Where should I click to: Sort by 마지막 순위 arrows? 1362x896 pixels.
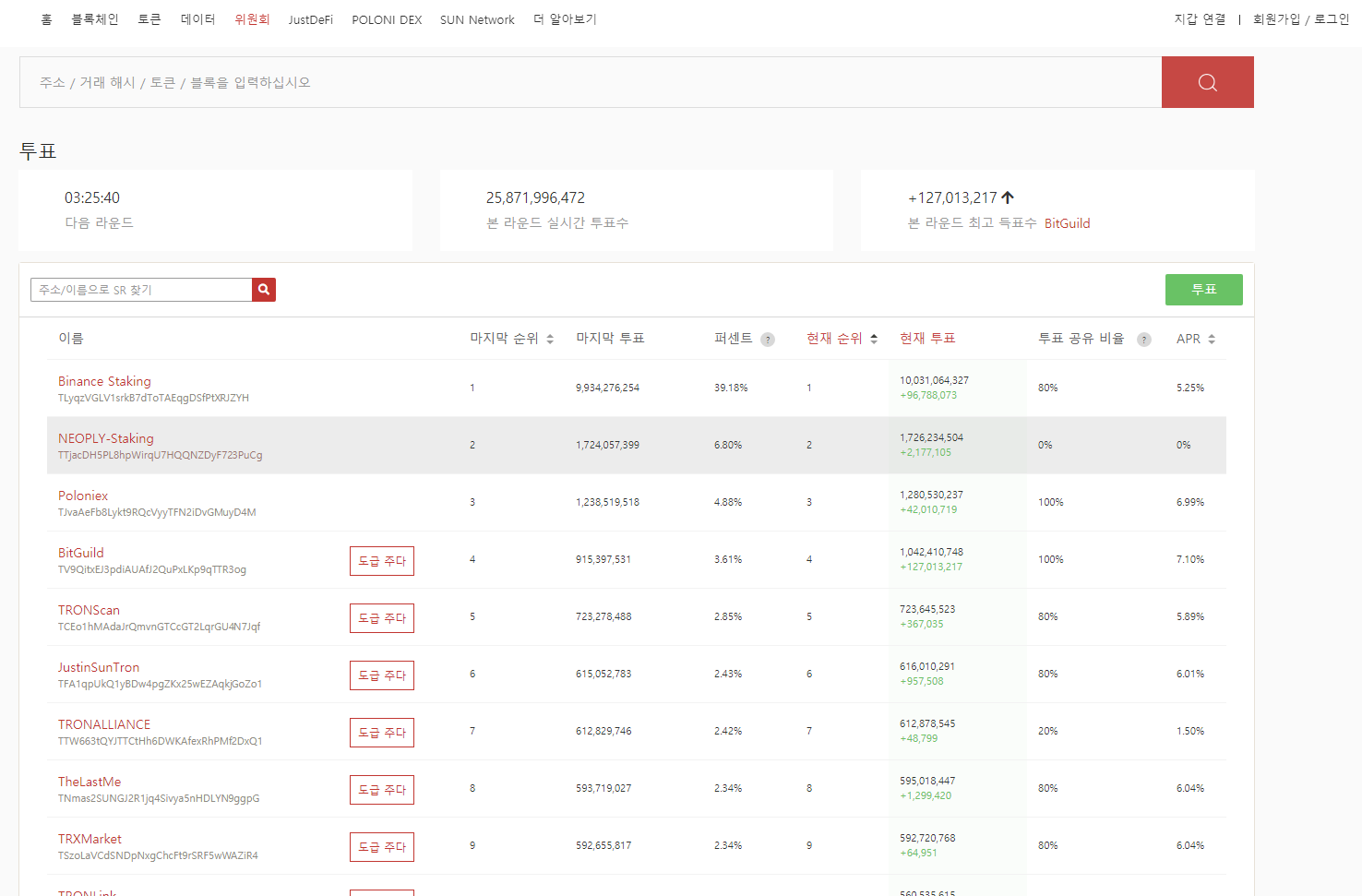550,340
